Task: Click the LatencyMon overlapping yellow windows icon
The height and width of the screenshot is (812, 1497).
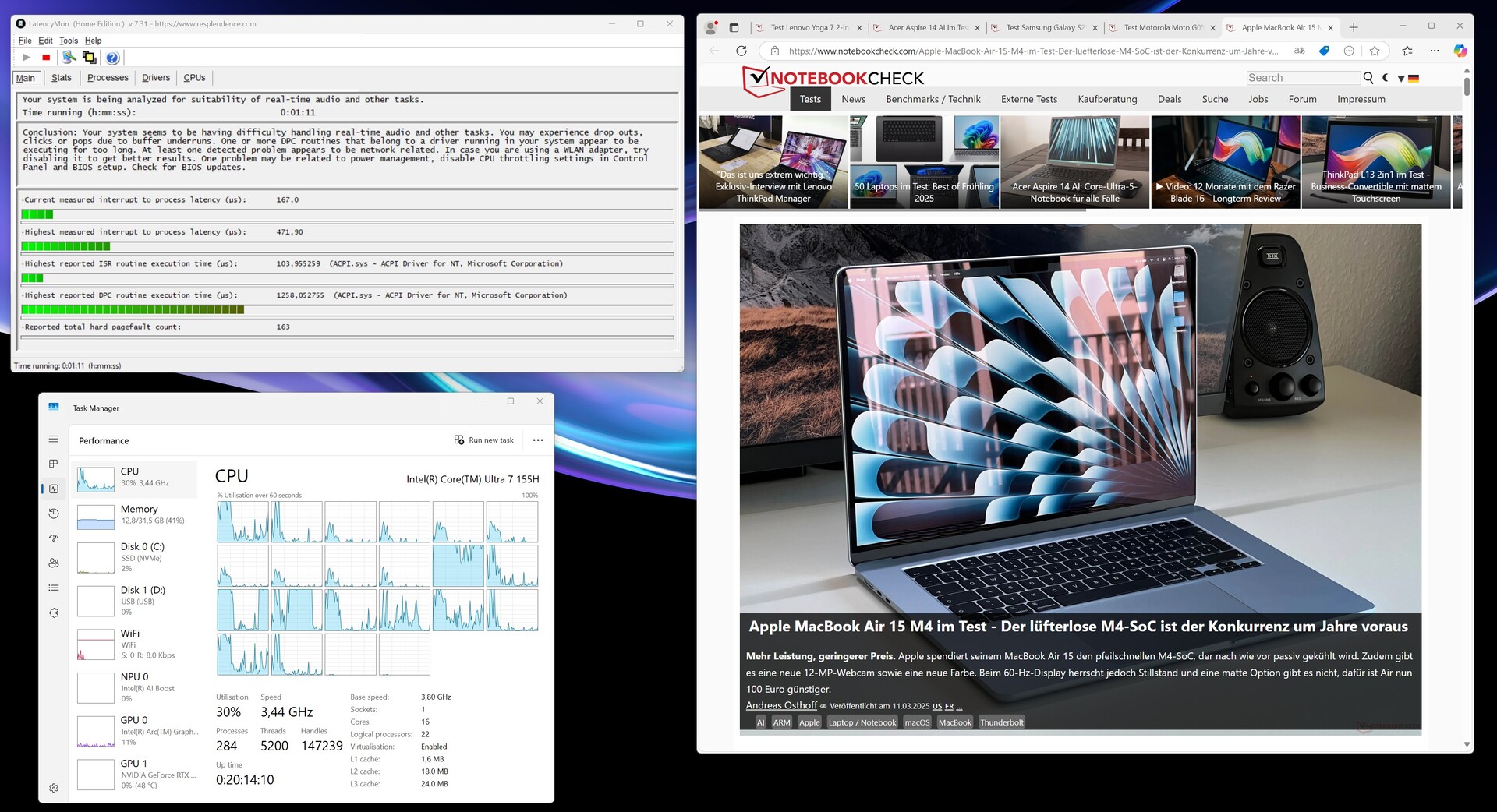Action: [x=90, y=58]
